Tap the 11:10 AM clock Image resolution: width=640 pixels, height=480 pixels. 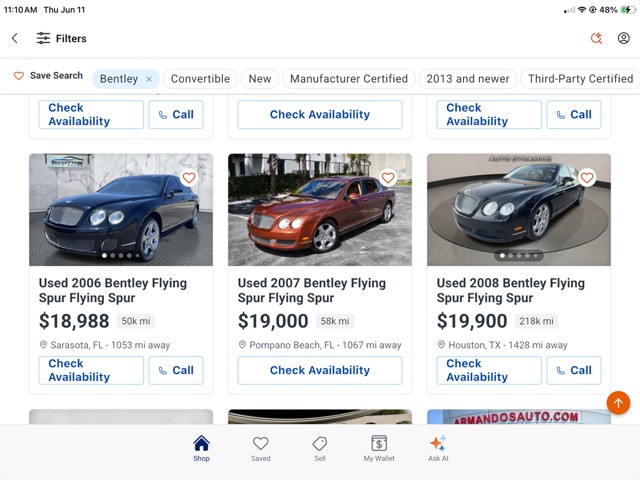click(20, 10)
